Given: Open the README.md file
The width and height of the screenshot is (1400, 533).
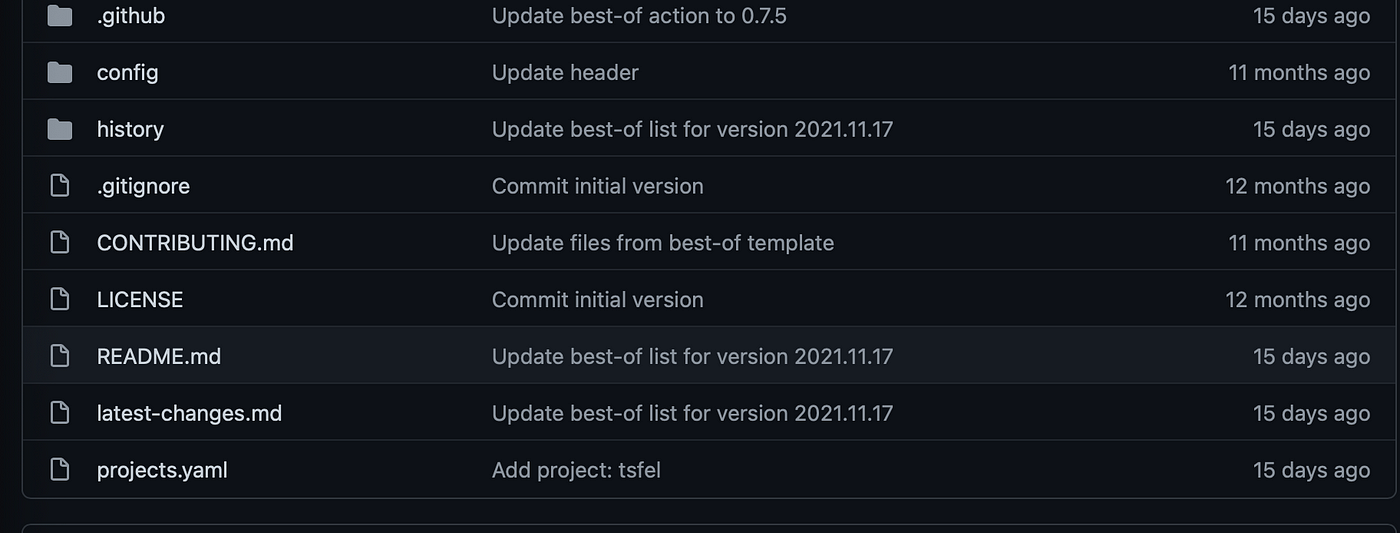Looking at the screenshot, I should pyautogui.click(x=159, y=356).
